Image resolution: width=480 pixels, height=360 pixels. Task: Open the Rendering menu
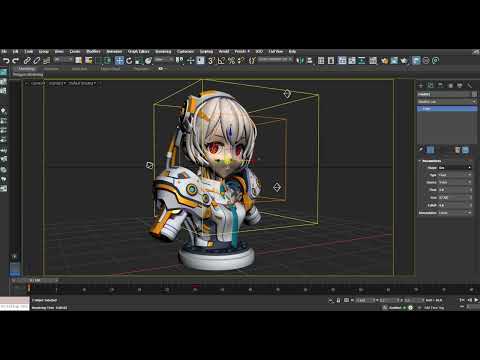pyautogui.click(x=163, y=51)
